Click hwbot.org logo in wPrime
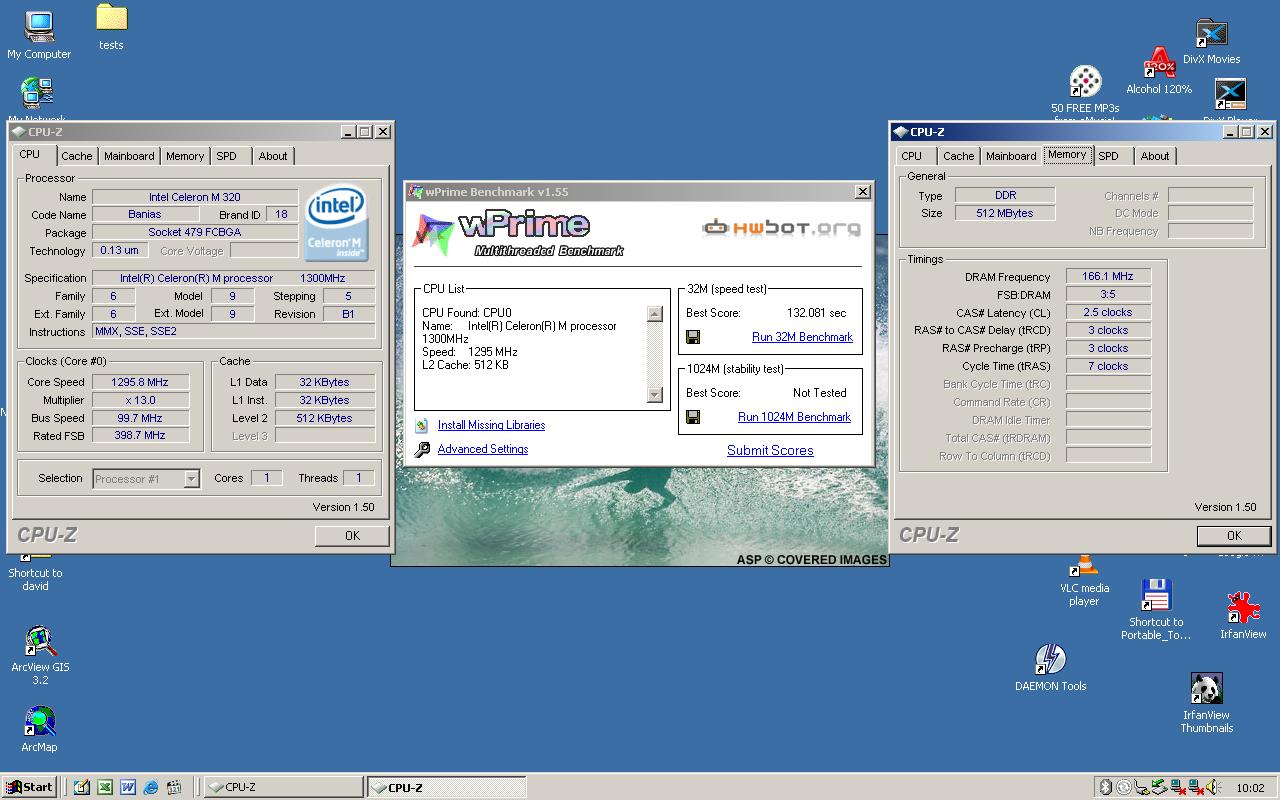 pos(781,227)
